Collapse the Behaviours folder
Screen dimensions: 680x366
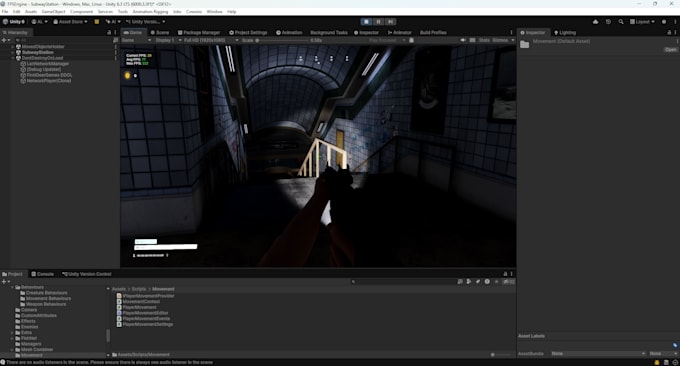coord(13,288)
